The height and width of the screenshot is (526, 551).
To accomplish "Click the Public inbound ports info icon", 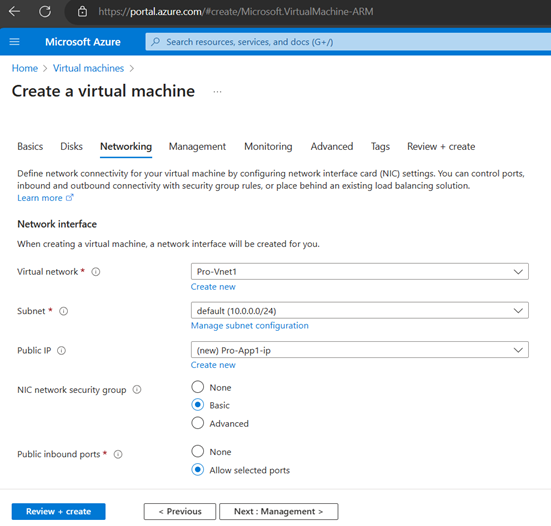I will [118, 454].
